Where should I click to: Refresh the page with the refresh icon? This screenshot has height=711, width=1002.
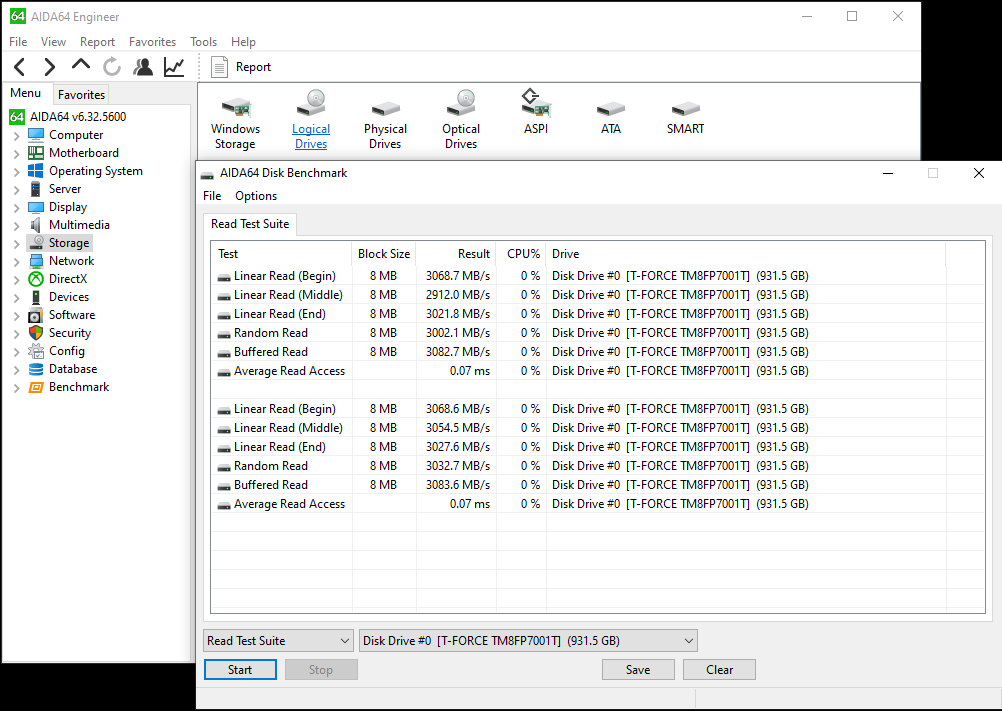(112, 66)
